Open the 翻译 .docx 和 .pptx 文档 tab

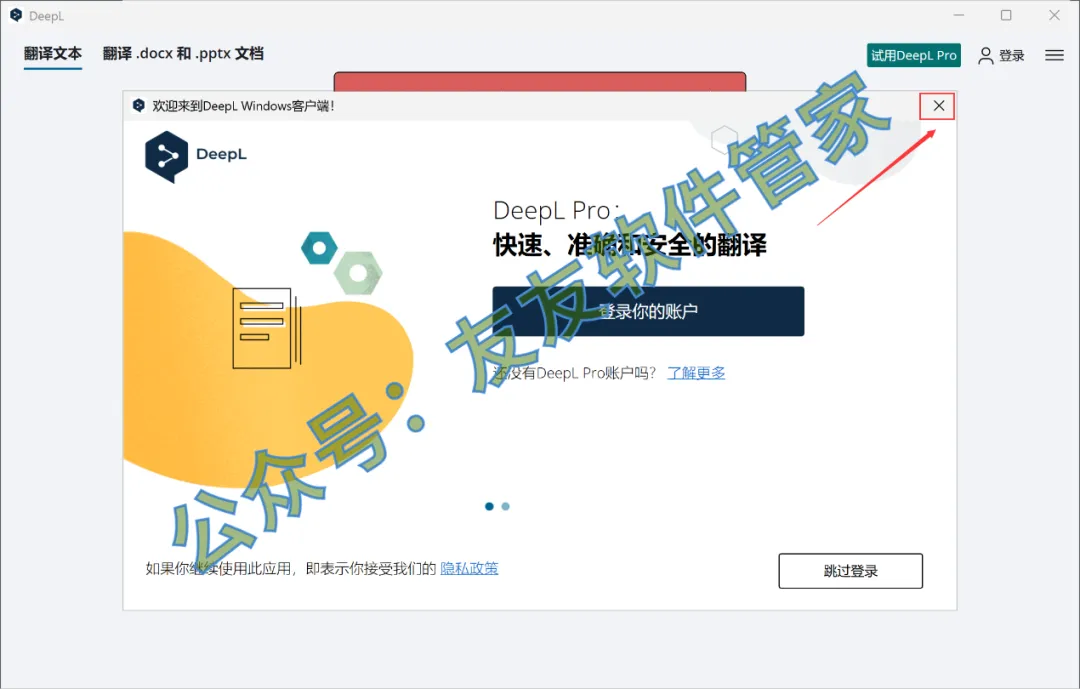(183, 54)
